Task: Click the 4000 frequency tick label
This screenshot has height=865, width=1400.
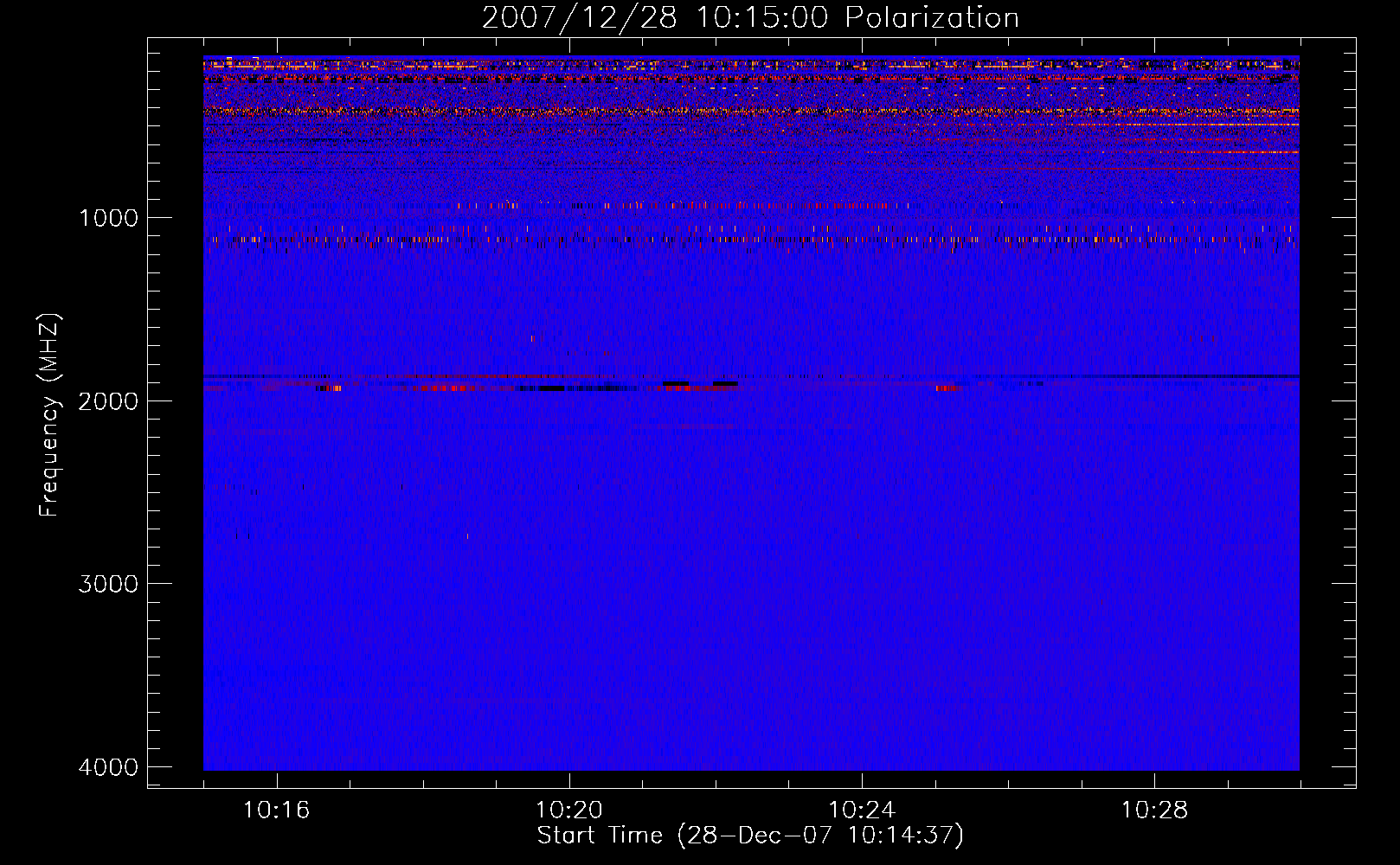Action: click(108, 767)
